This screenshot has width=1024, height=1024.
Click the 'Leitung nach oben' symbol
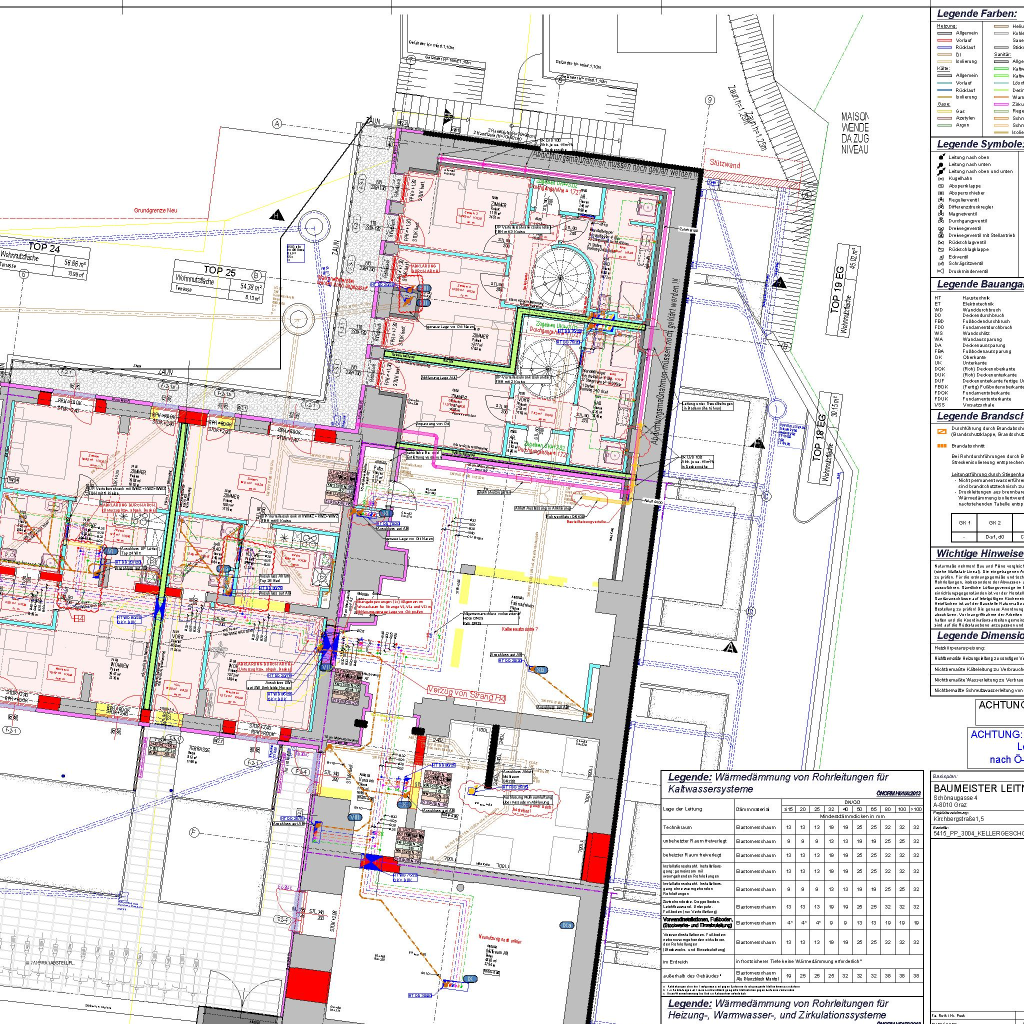(940, 157)
